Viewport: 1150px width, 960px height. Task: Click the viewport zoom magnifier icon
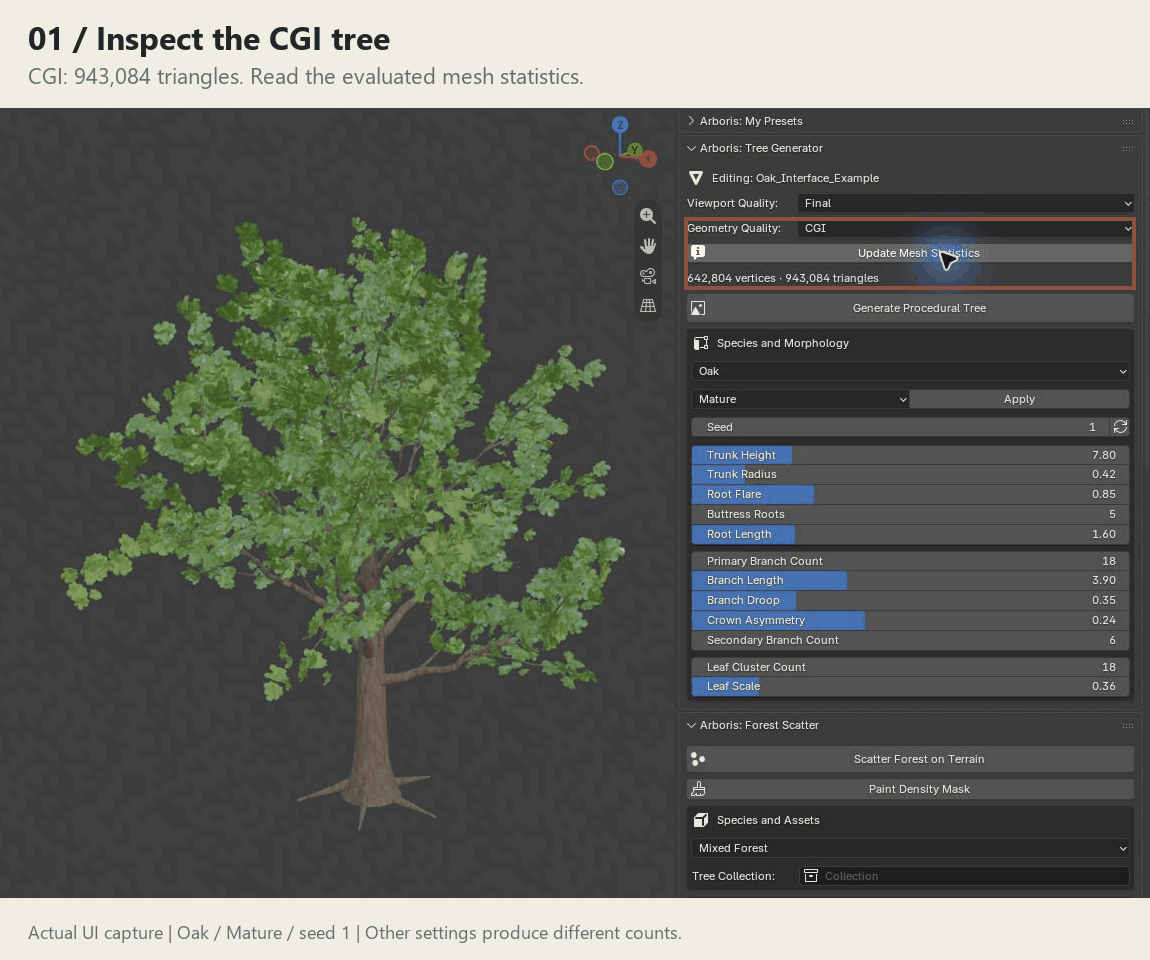pos(648,216)
